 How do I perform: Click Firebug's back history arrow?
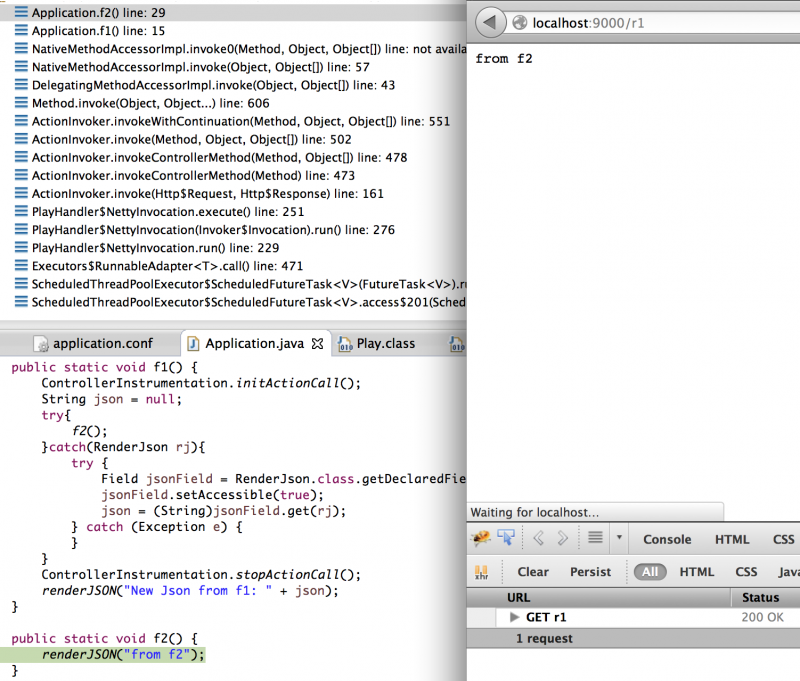click(x=538, y=539)
